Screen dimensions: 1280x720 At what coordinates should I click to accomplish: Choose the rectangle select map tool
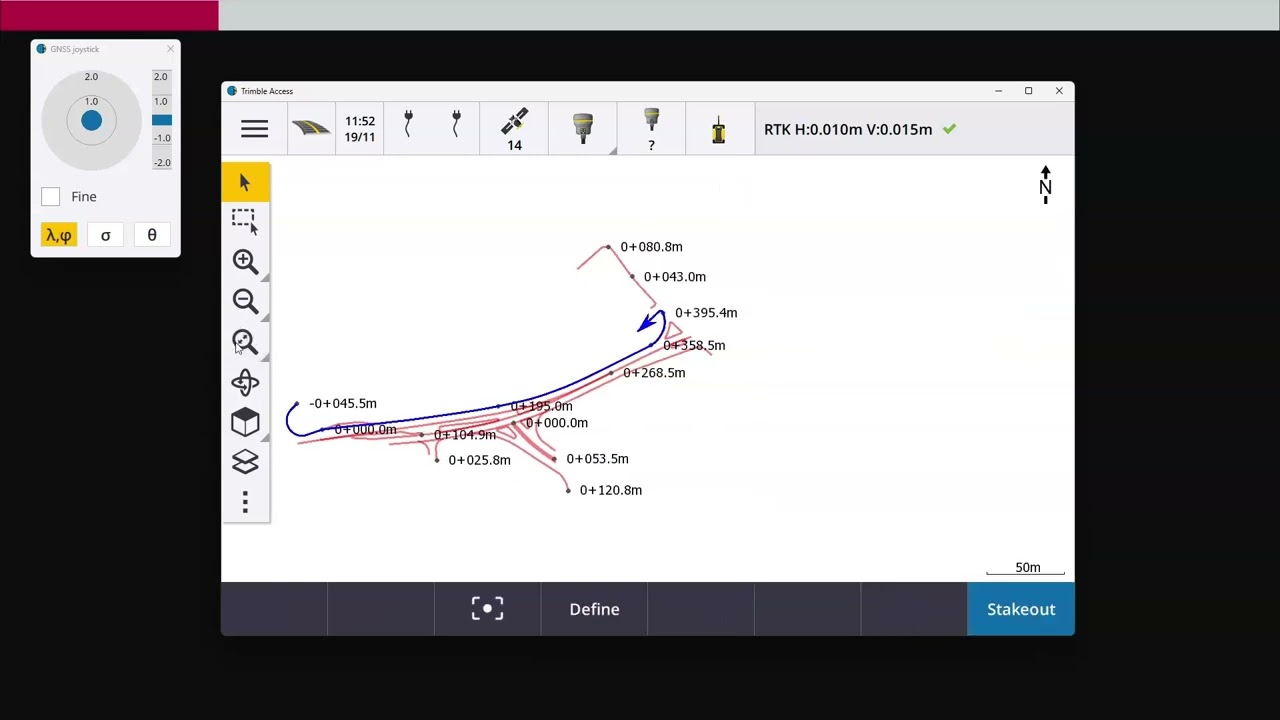245,221
